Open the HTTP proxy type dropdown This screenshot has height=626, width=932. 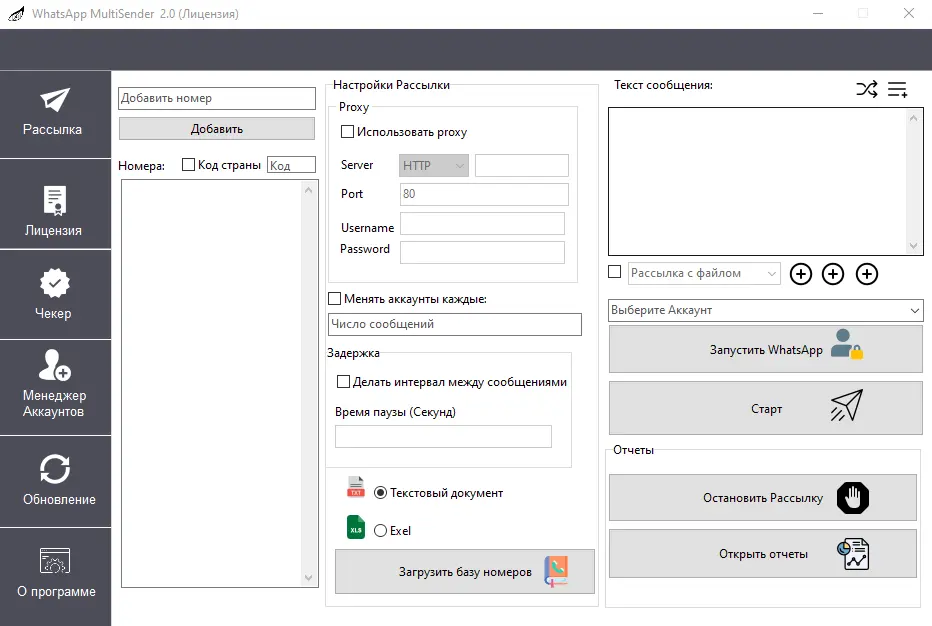point(434,165)
